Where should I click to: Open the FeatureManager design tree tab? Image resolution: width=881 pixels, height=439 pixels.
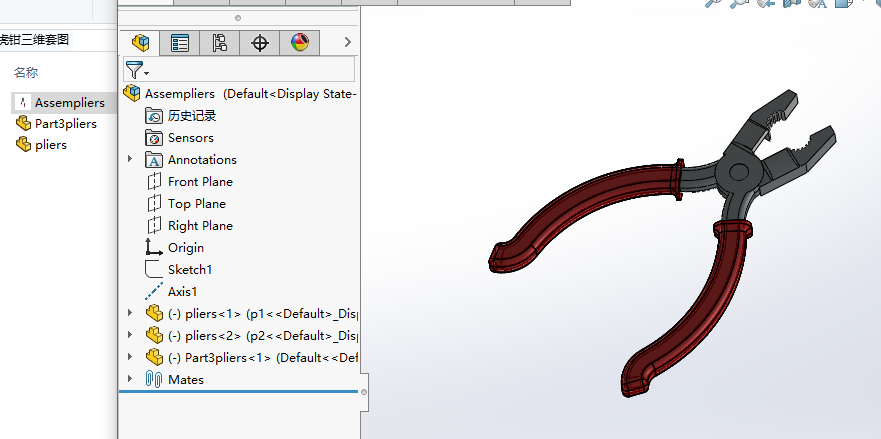coord(140,43)
